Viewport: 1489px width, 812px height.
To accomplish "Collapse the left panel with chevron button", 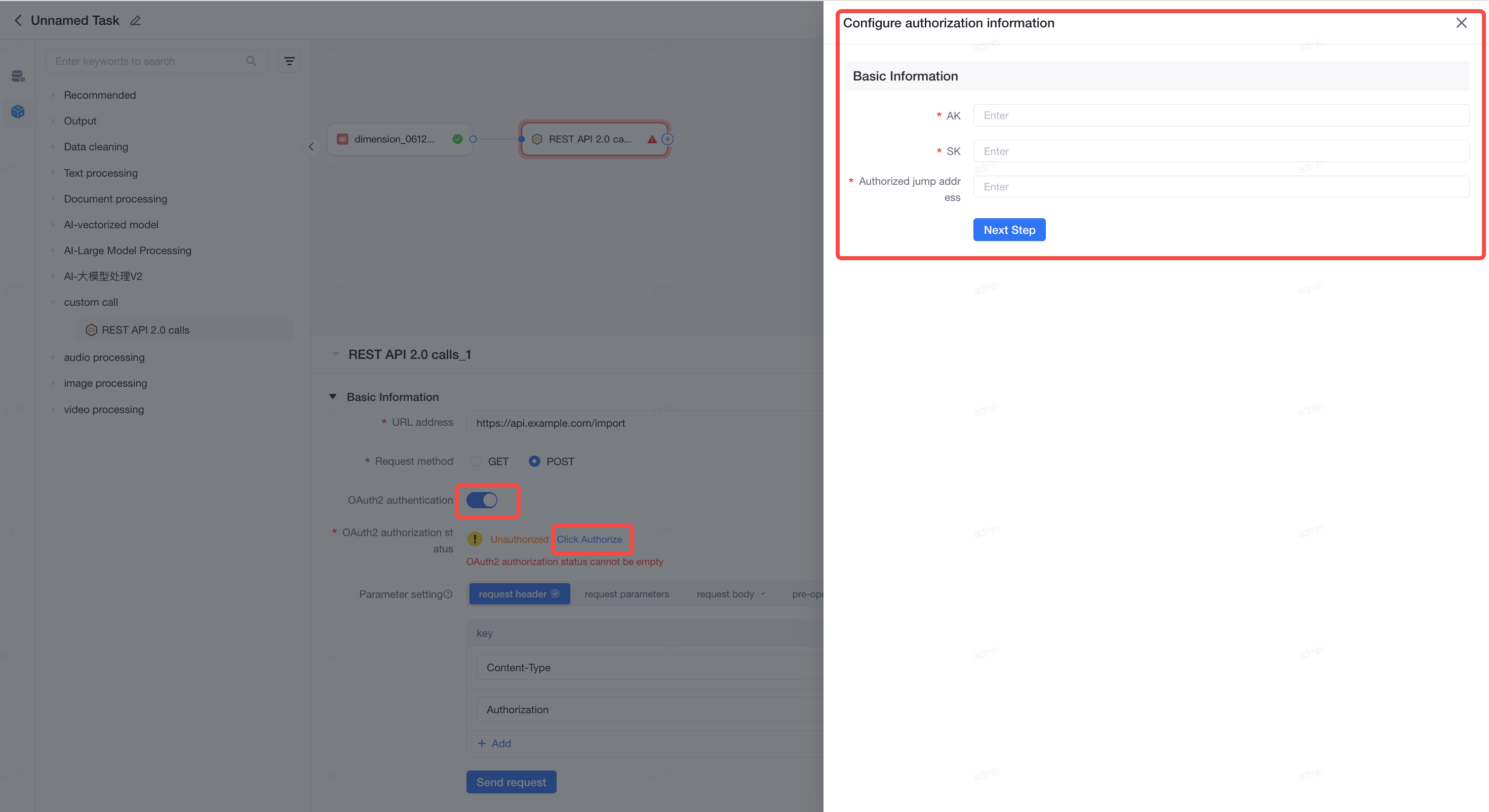I will (x=311, y=147).
